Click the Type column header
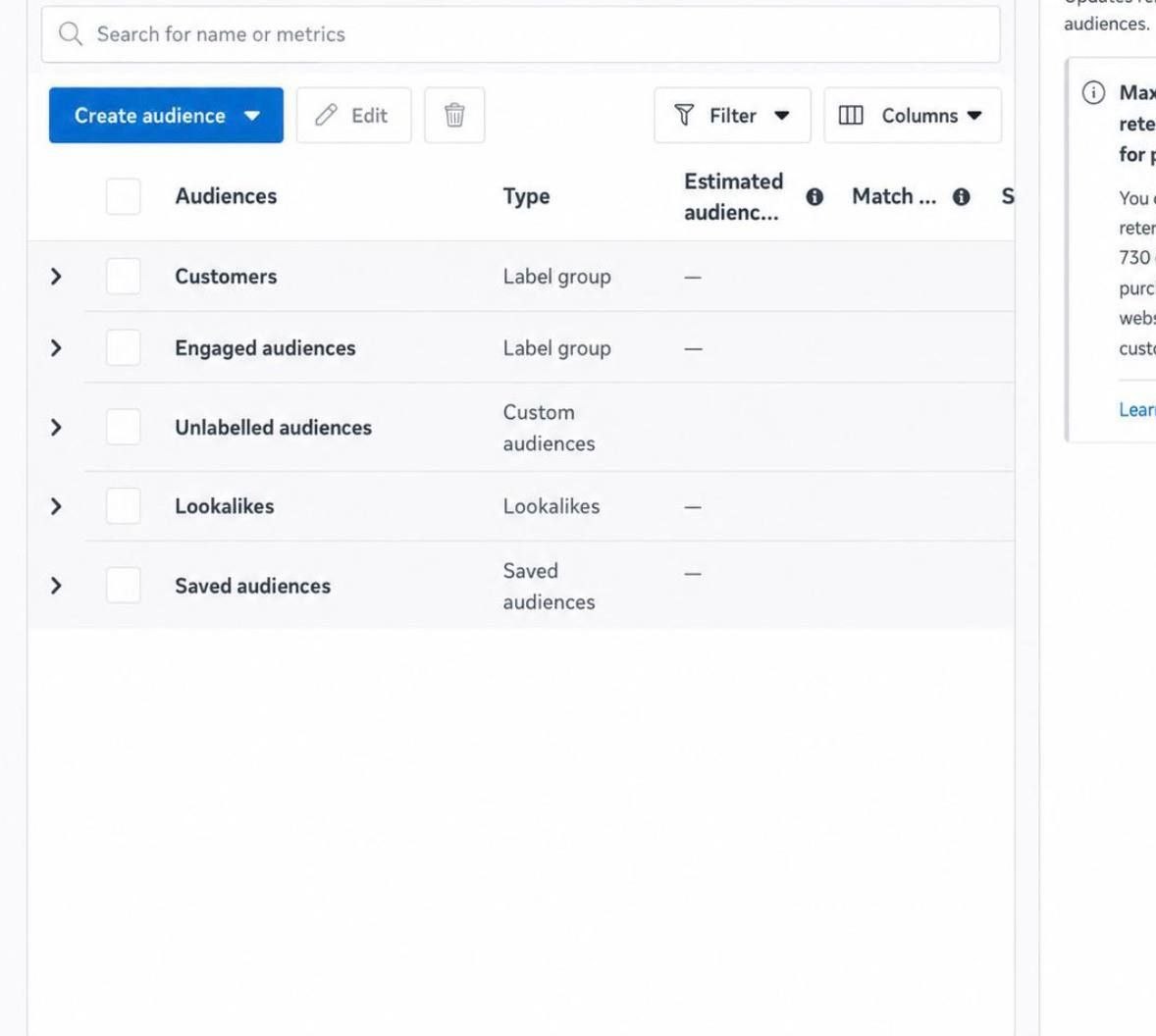 pos(526,197)
